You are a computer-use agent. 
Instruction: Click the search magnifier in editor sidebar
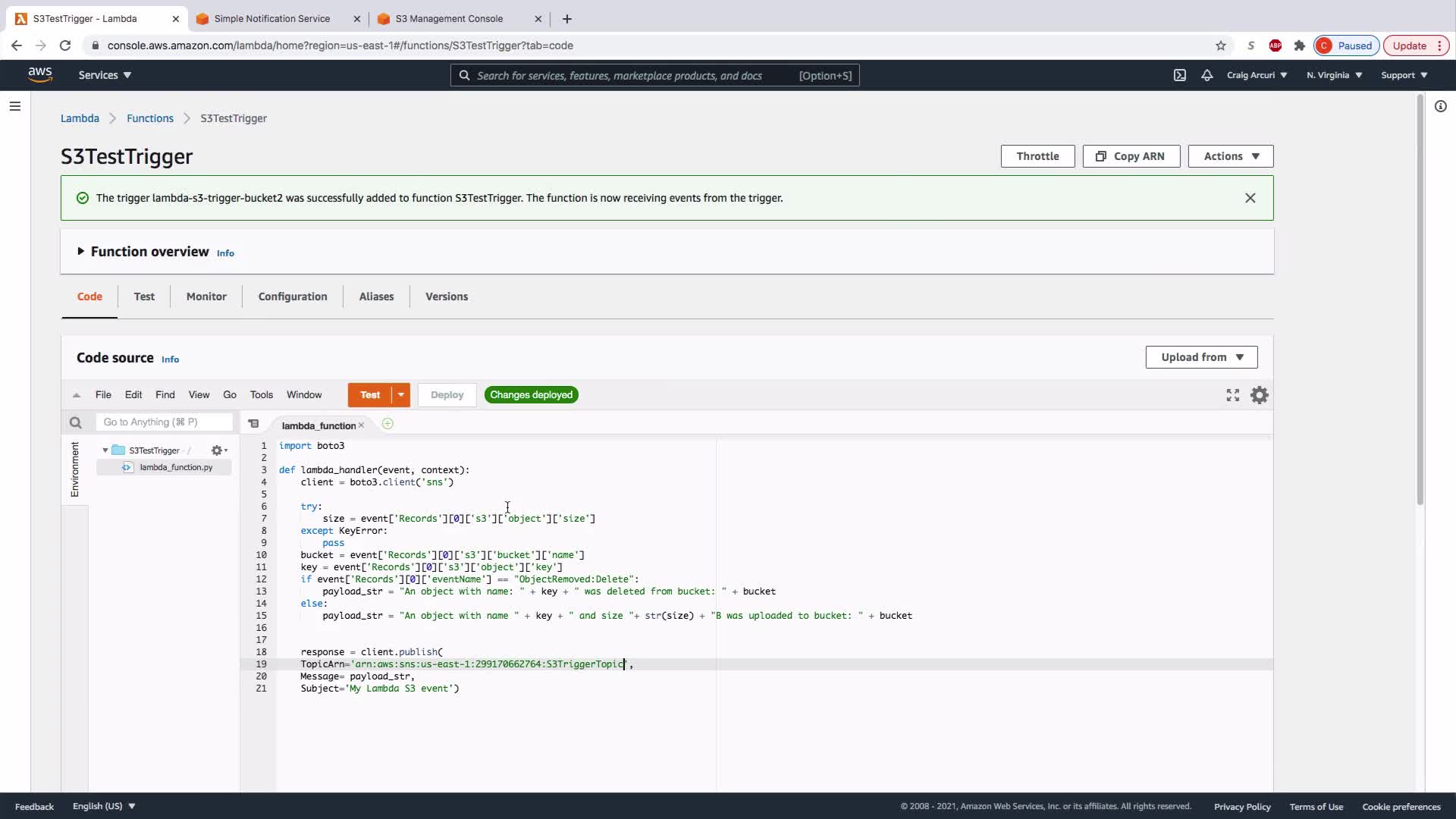click(x=75, y=422)
